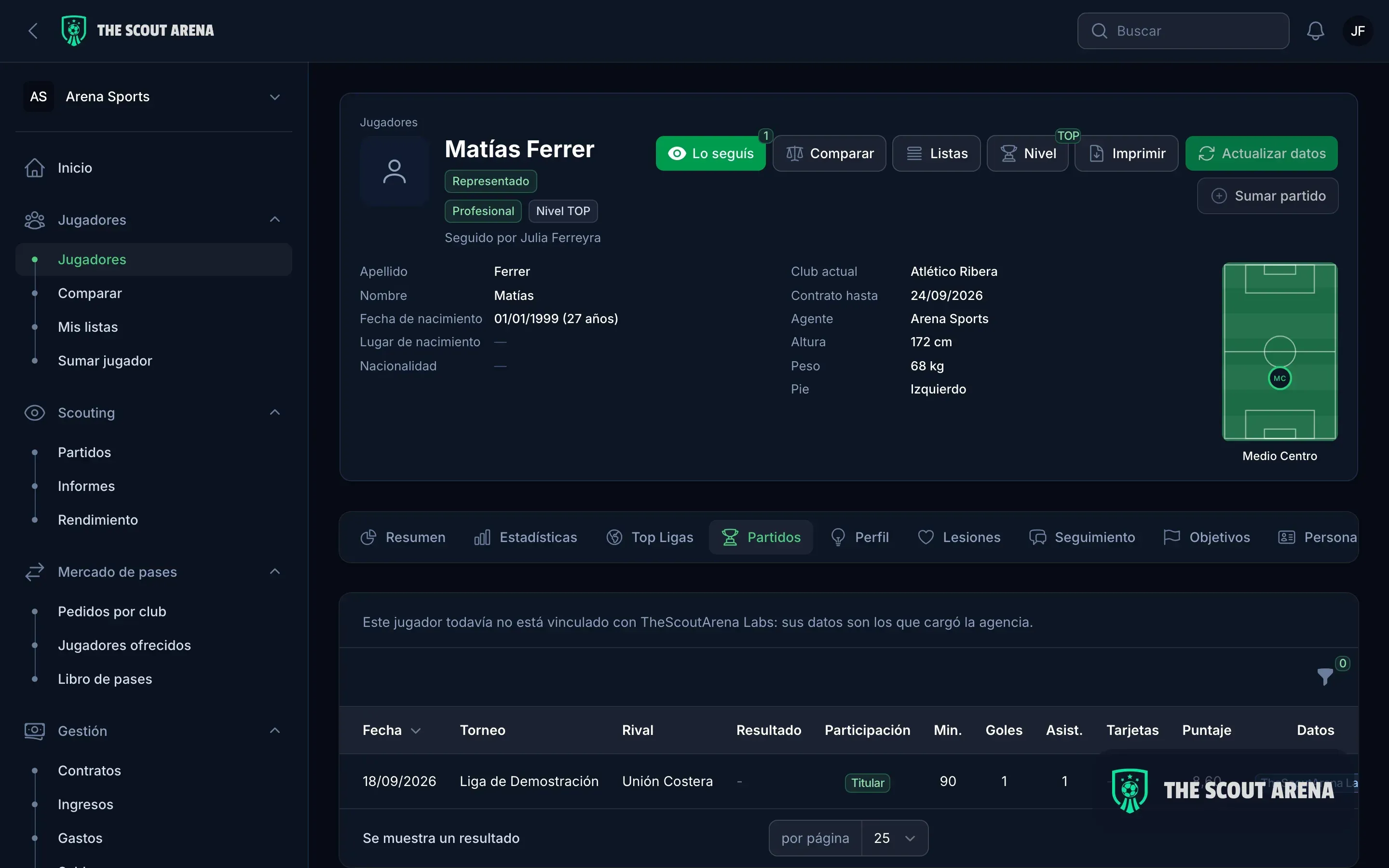Viewport: 1389px width, 868px height.
Task: Click inside the Buscar search field
Action: [x=1183, y=31]
